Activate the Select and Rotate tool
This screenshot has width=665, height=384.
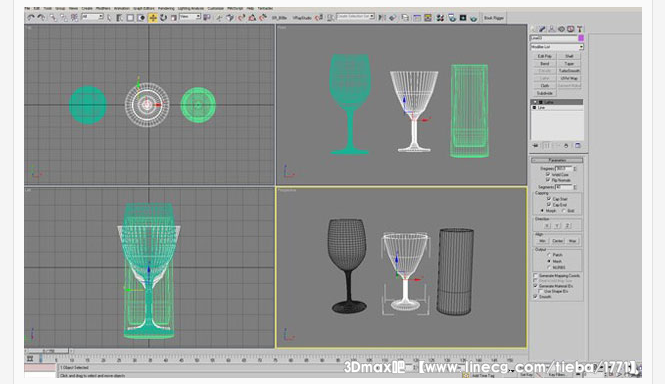pos(163,18)
